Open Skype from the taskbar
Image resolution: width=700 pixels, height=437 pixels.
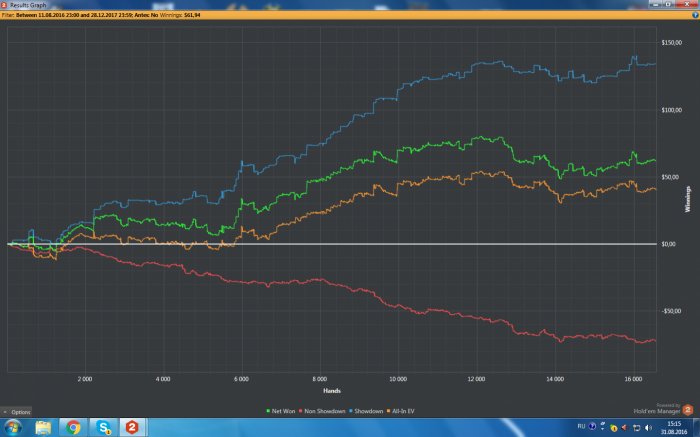click(103, 427)
